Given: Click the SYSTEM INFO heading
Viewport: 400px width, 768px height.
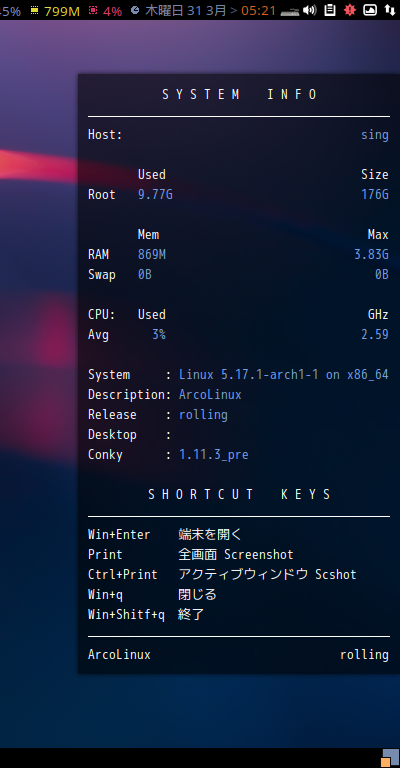Looking at the screenshot, I should tap(240, 95).
